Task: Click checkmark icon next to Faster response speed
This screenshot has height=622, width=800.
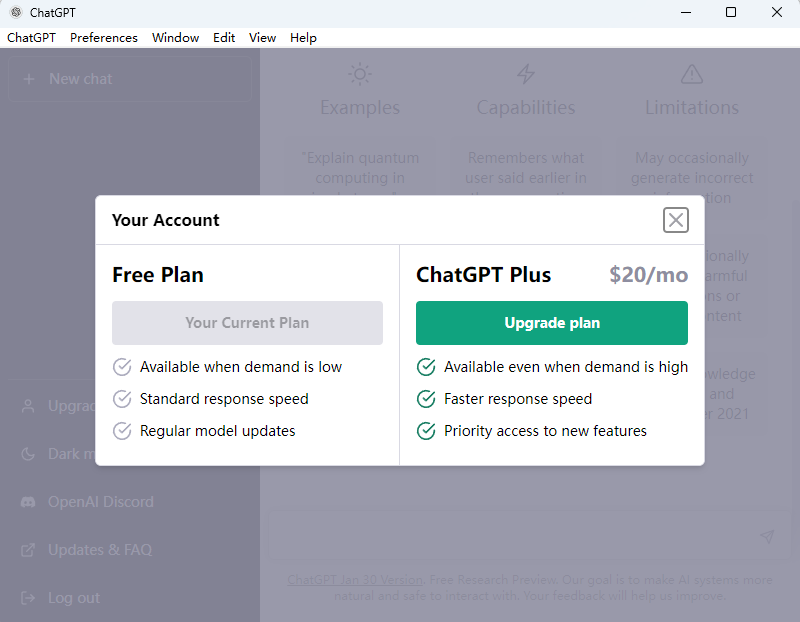Action: (x=426, y=399)
